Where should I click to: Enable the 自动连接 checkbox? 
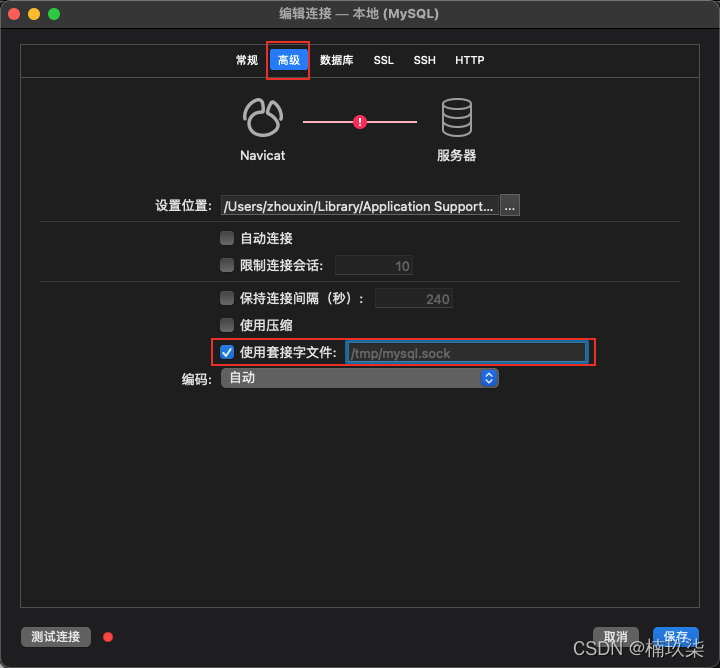point(227,239)
